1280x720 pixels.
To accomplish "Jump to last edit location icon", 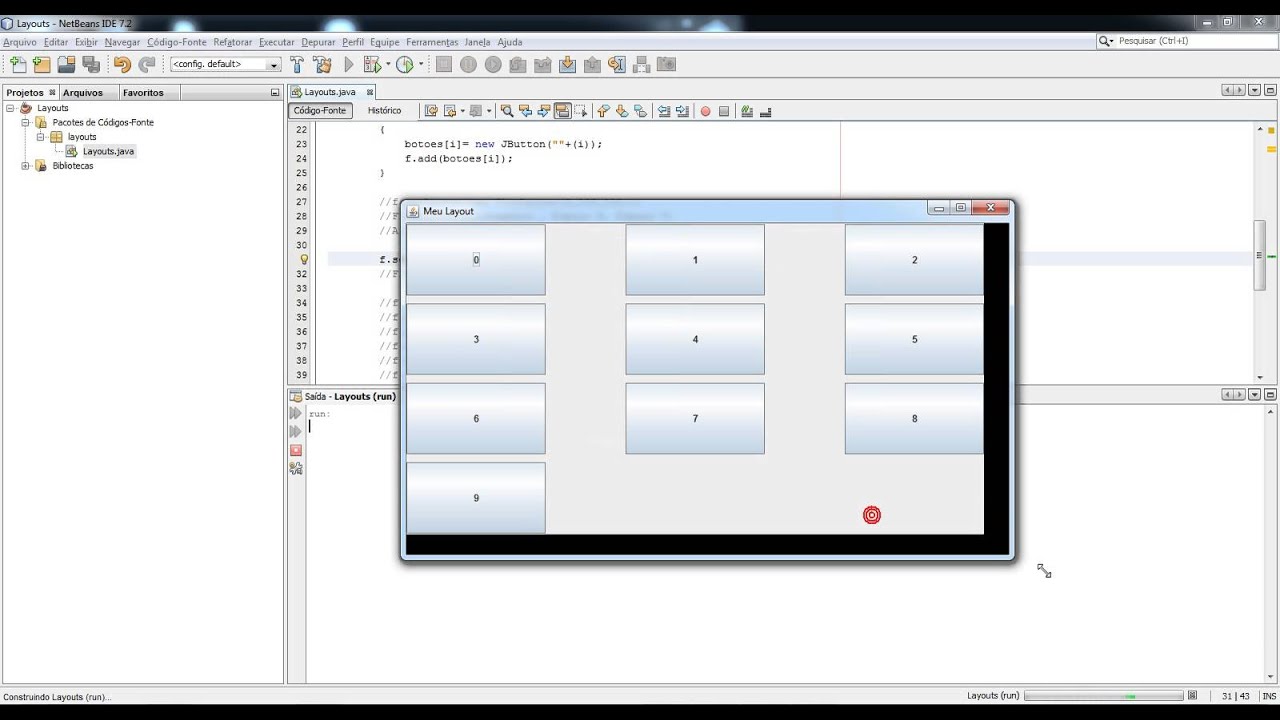I will pos(431,111).
